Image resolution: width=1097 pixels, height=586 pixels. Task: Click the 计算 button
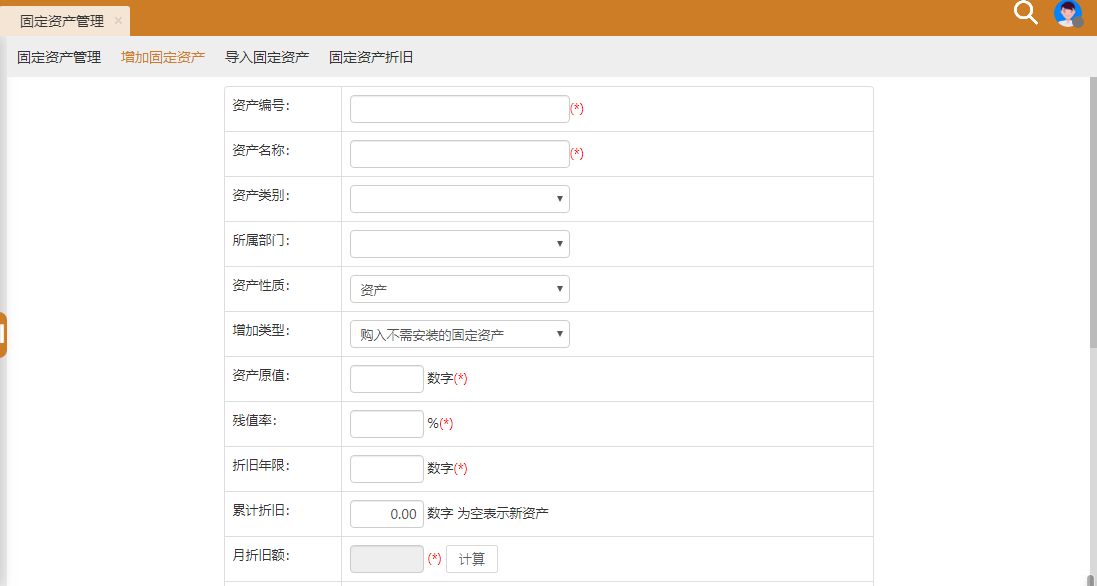[x=471, y=559]
